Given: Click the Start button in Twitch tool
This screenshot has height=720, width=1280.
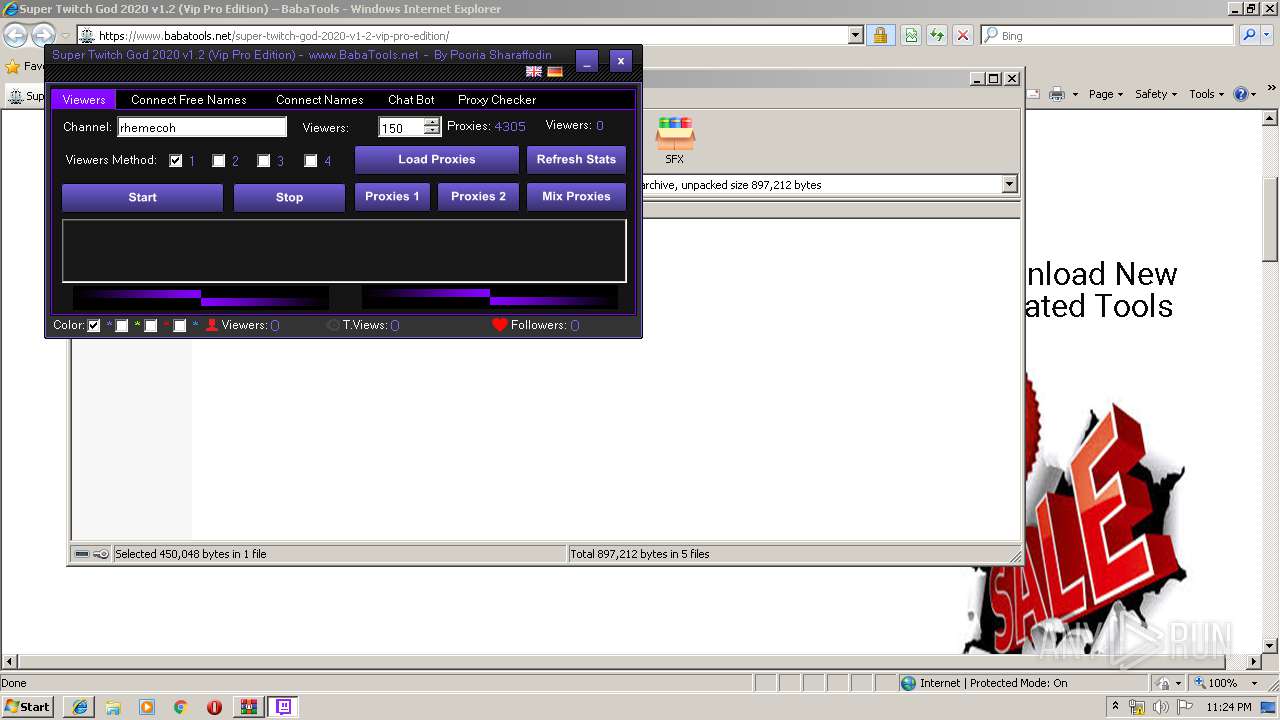Looking at the screenshot, I should click(143, 197).
